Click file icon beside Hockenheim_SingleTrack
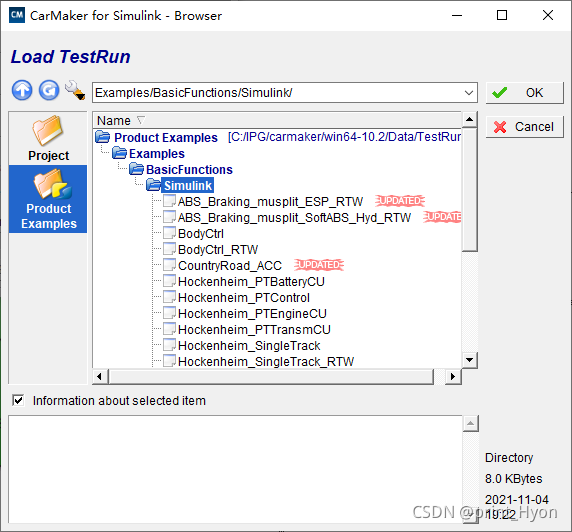 (169, 345)
